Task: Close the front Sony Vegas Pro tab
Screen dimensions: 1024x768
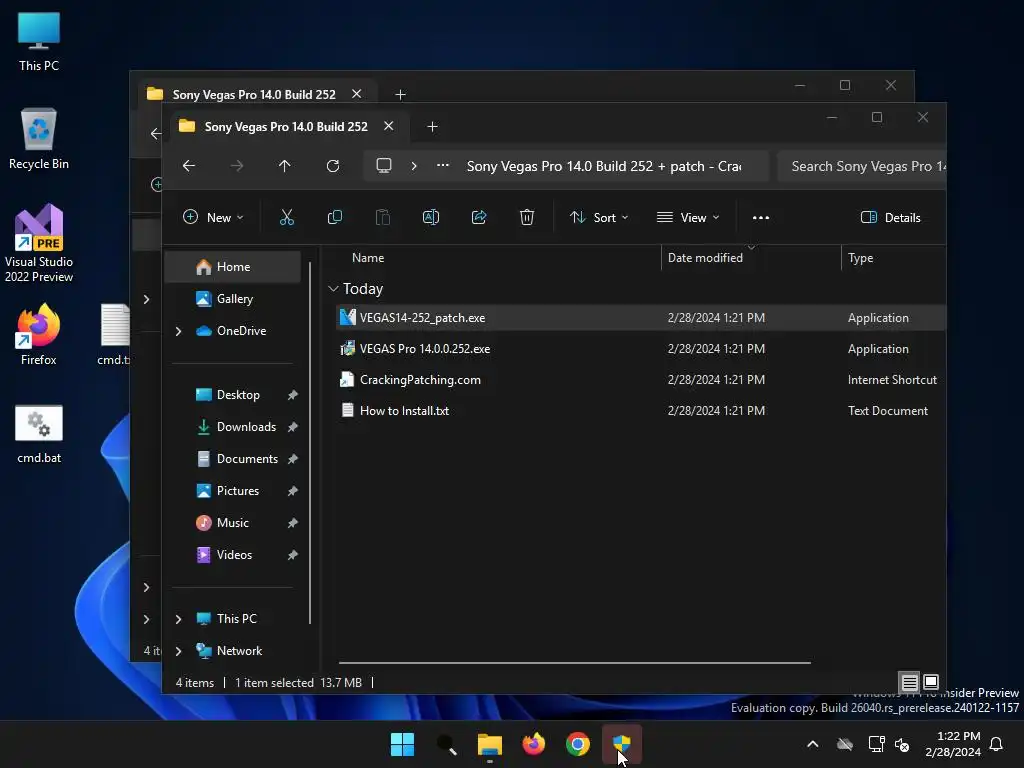Action: (x=389, y=126)
